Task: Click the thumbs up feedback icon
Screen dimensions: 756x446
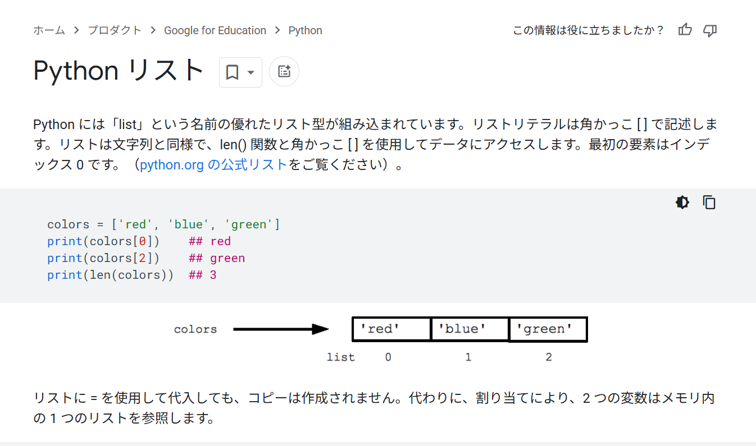Action: 685,30
